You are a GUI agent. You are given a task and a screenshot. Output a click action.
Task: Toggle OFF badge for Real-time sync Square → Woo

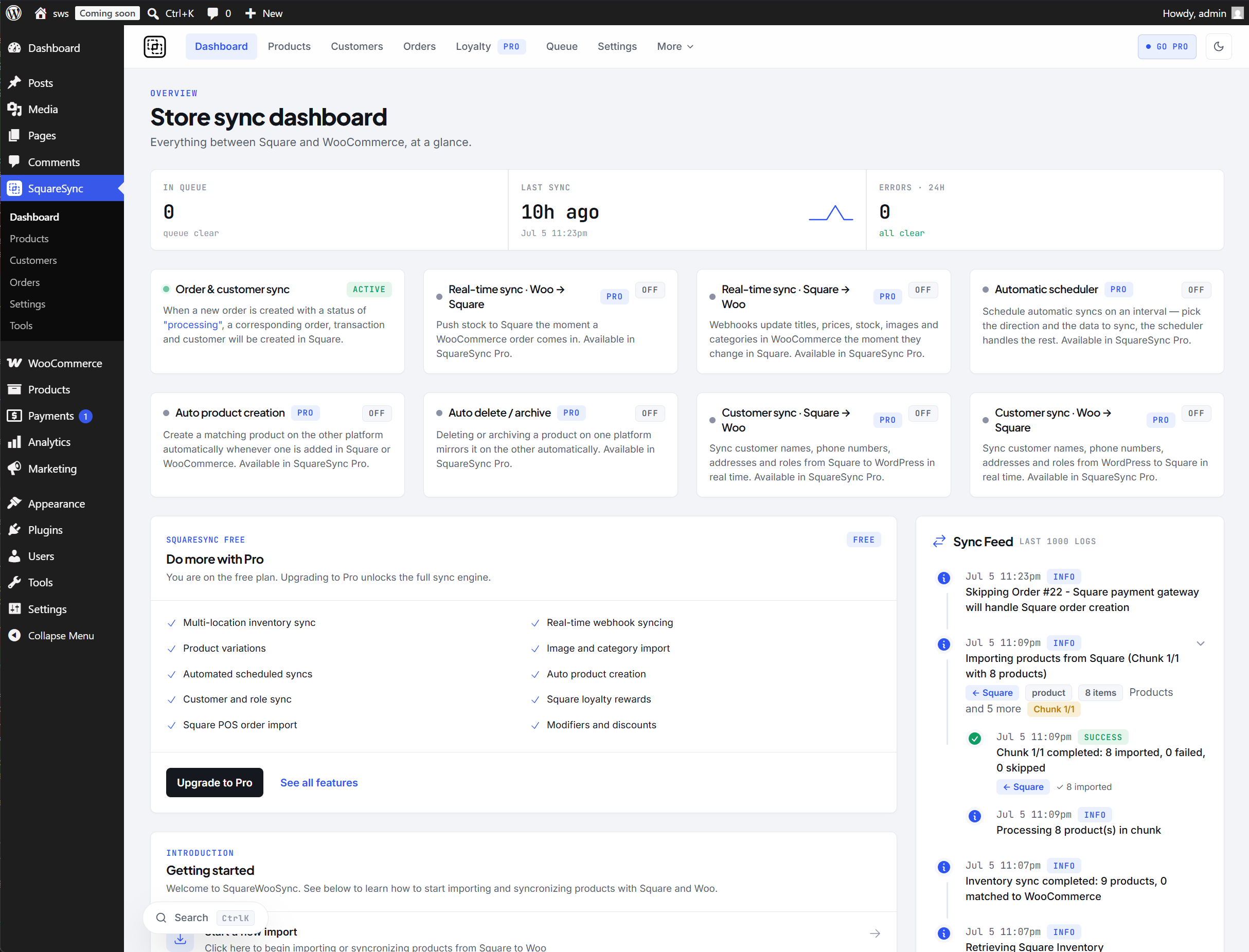click(923, 290)
